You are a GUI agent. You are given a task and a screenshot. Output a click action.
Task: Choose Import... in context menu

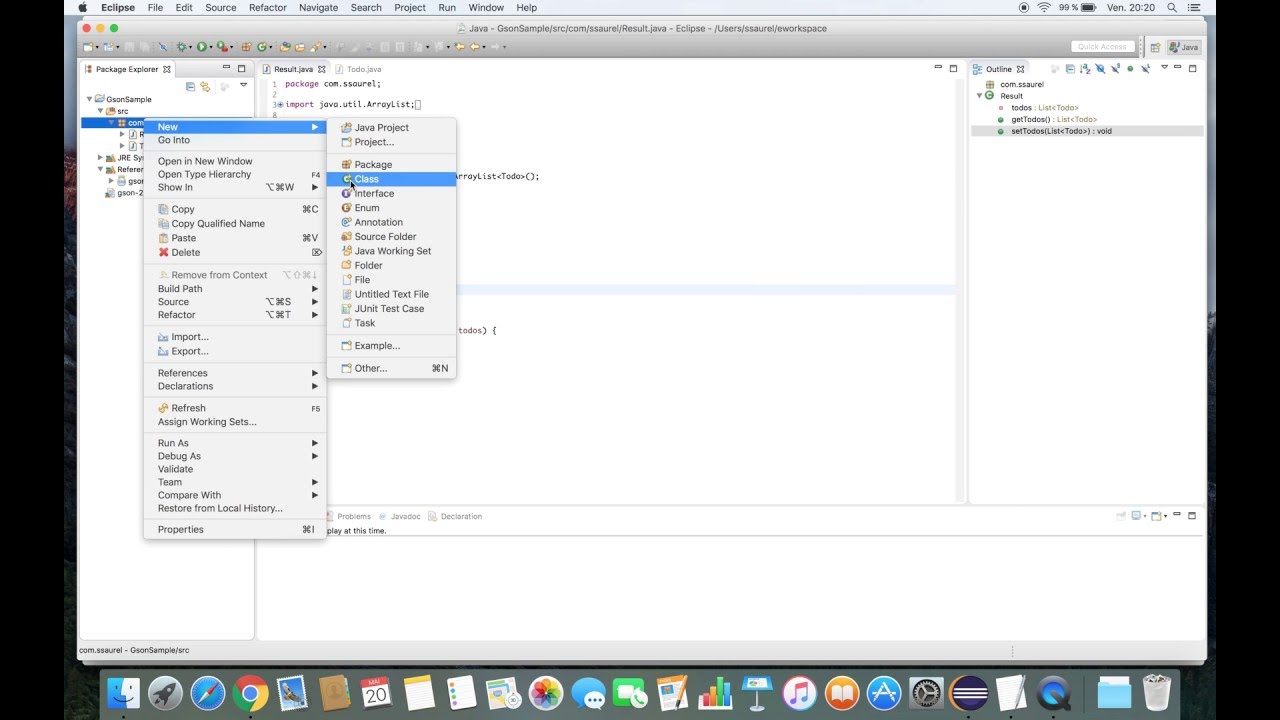(235, 337)
